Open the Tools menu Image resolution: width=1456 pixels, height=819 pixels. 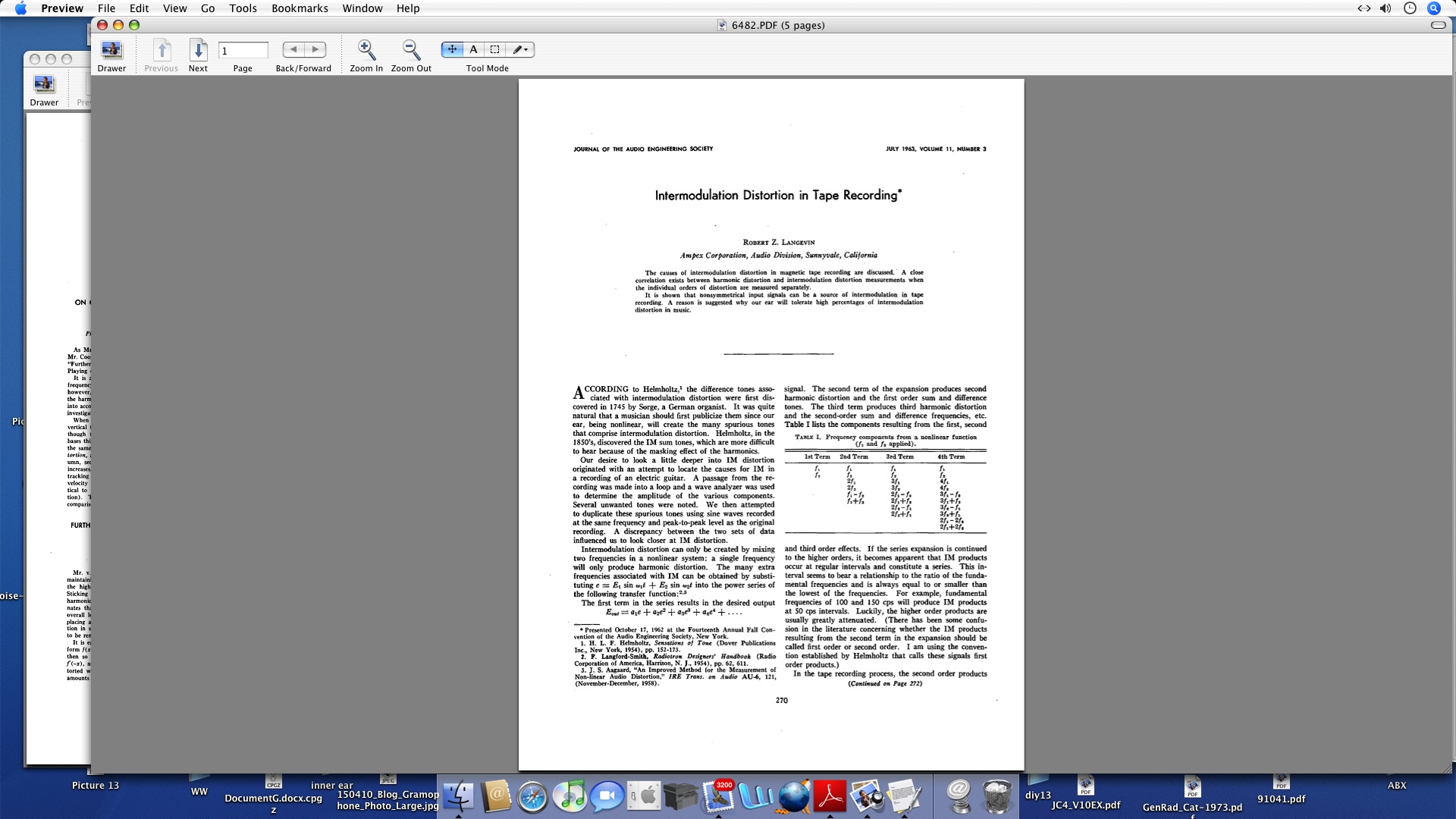click(243, 8)
